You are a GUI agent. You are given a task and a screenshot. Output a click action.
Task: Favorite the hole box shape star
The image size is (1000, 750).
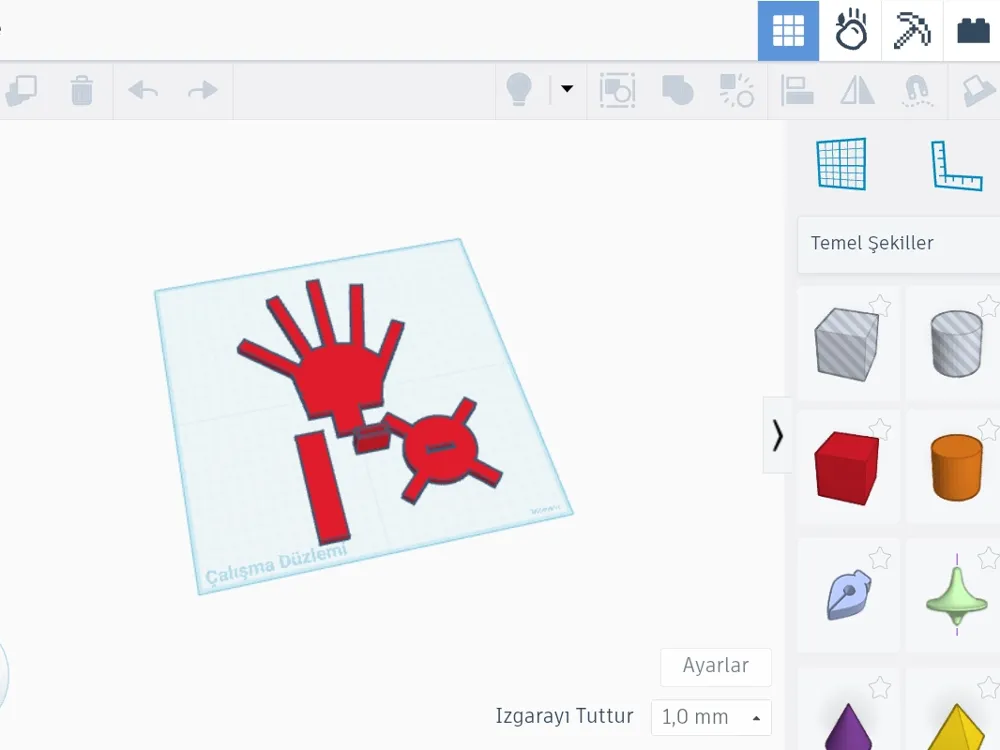(x=880, y=306)
